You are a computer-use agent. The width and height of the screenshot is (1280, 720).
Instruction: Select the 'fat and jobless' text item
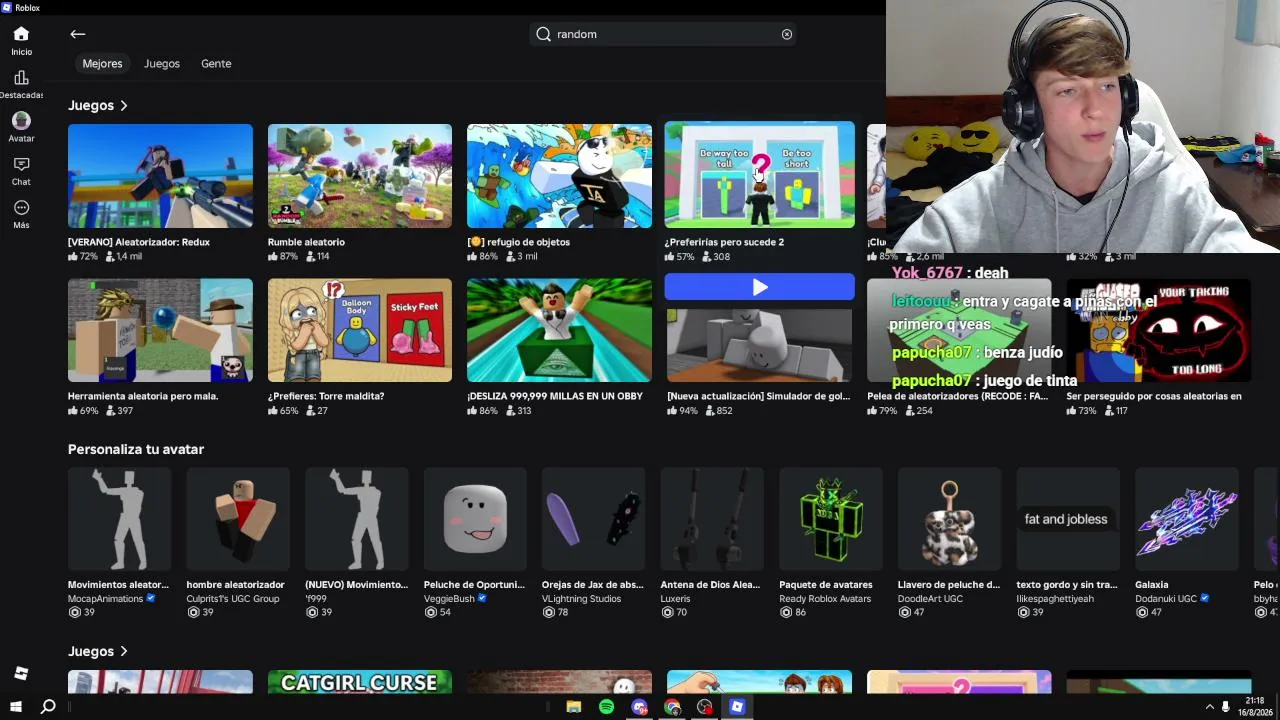1068,520
